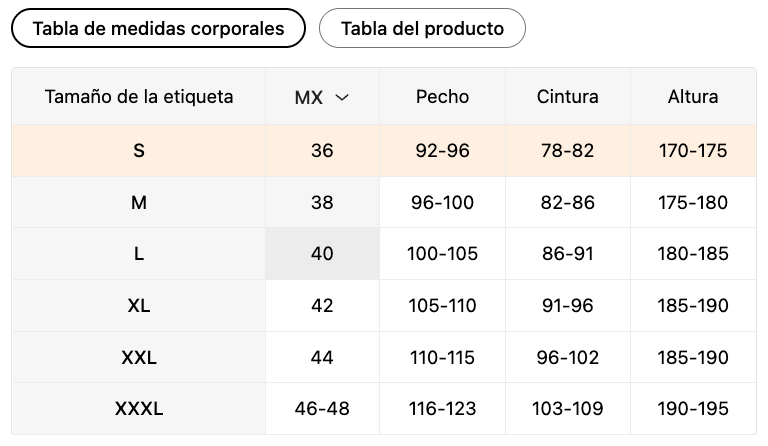Choose the L size row label
This screenshot has width=768, height=446.
(x=139, y=254)
